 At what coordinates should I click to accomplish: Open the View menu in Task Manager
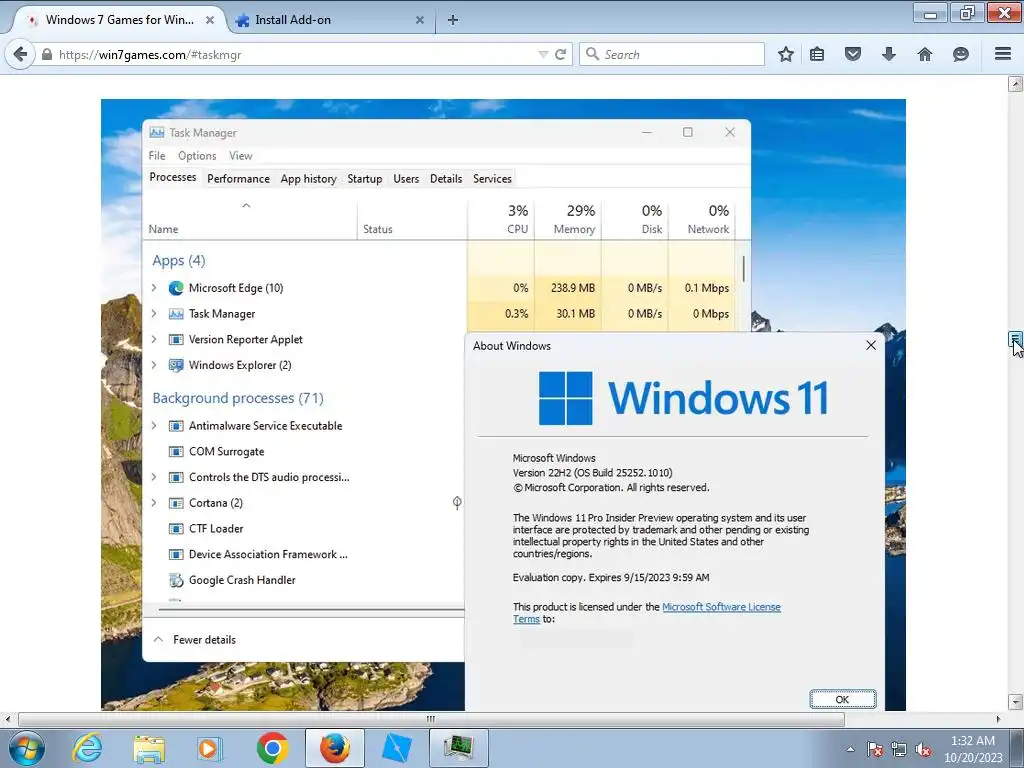(x=240, y=155)
